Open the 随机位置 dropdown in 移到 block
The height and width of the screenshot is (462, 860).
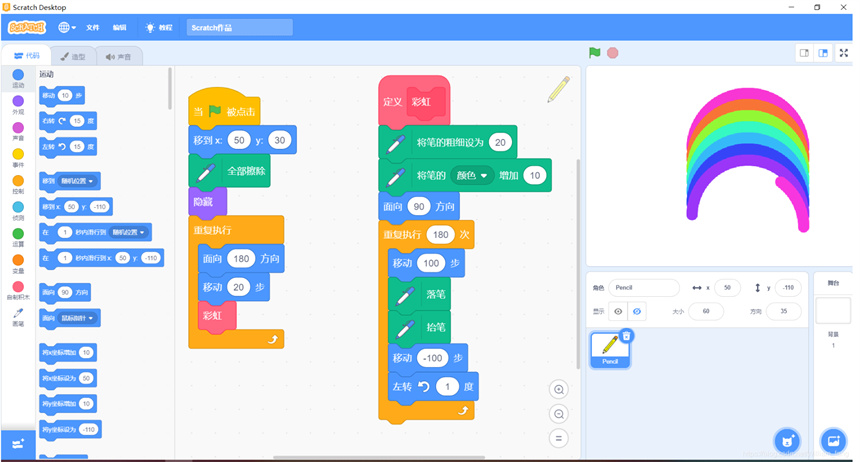tap(80, 181)
